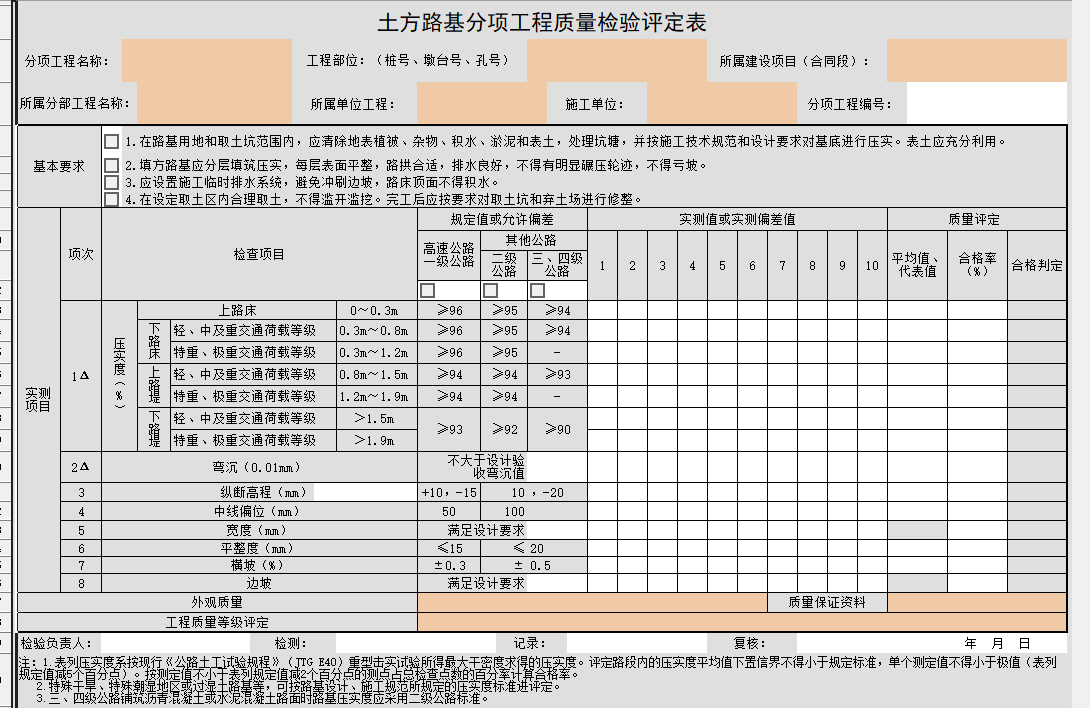The image size is (1090, 708).
Task: Check basic requirement 1 about clearing surface vegetation
Action: (x=111, y=142)
